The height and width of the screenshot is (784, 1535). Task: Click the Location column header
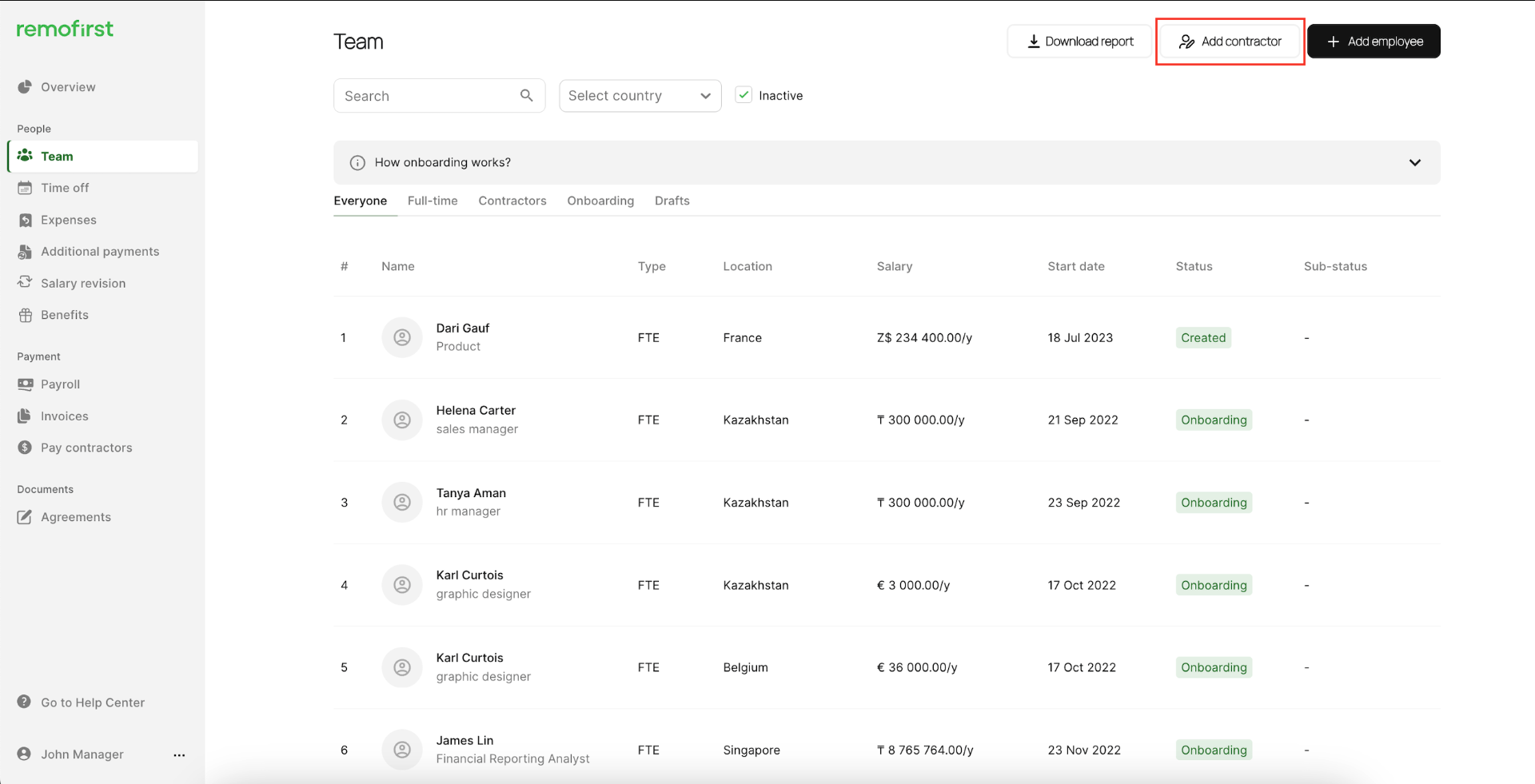pos(748,266)
